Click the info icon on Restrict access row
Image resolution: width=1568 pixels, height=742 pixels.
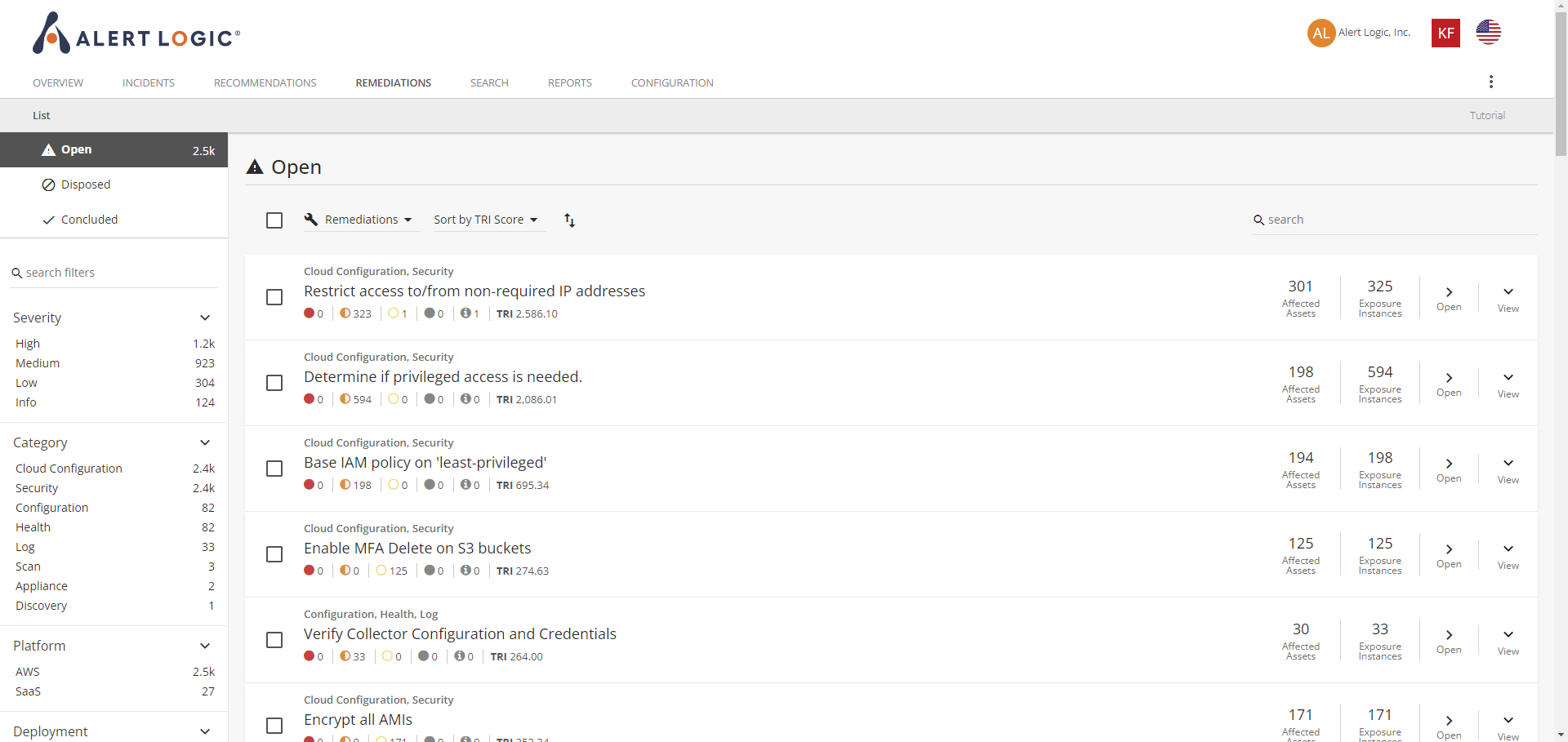464,313
